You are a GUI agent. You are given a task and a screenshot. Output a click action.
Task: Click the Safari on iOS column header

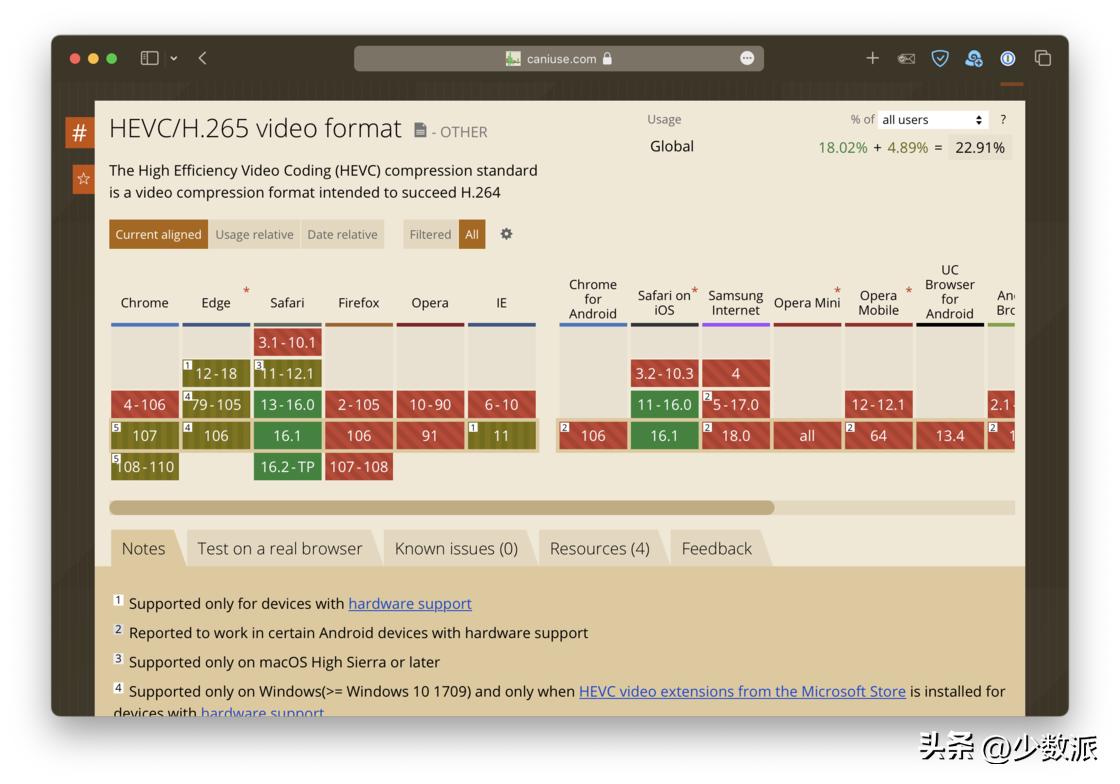point(664,303)
